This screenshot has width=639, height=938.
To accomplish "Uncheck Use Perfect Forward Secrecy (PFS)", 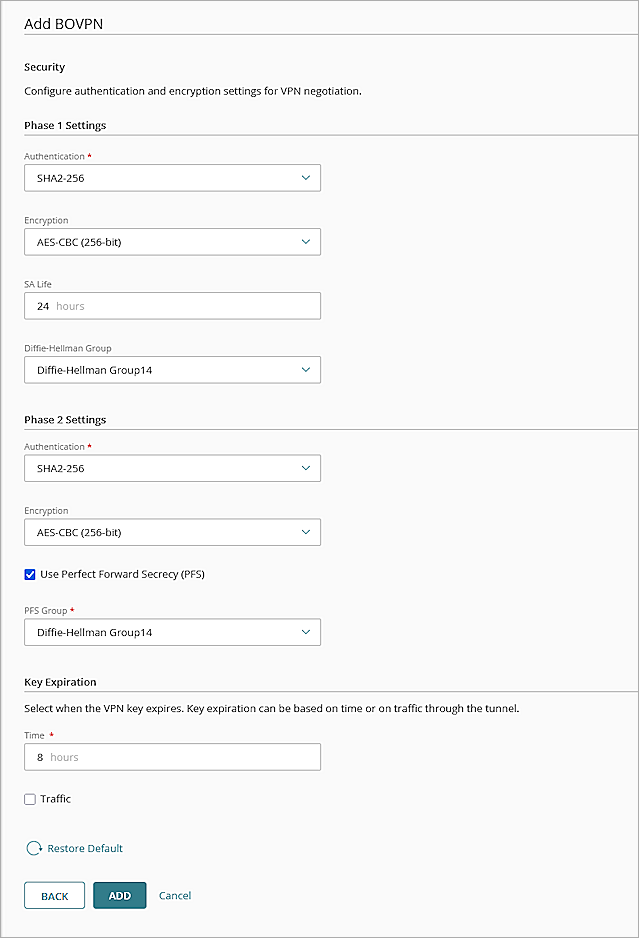I will point(29,574).
